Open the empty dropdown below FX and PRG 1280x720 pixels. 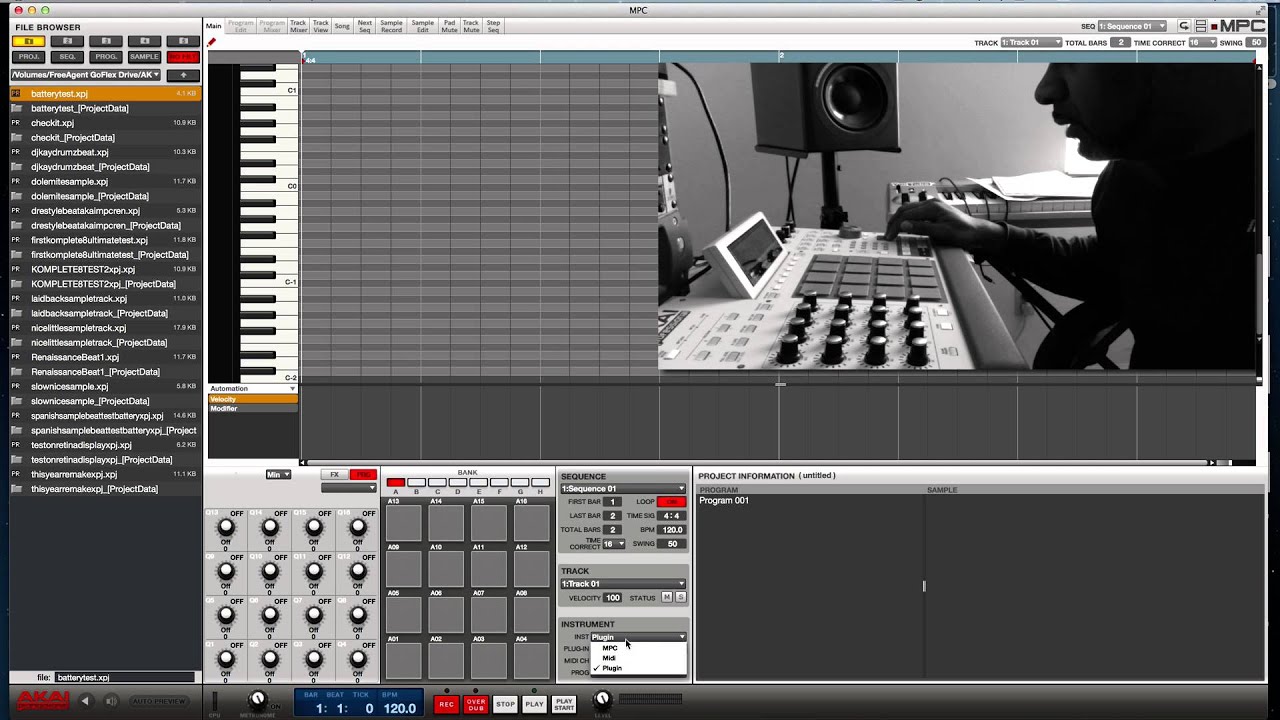(348, 488)
